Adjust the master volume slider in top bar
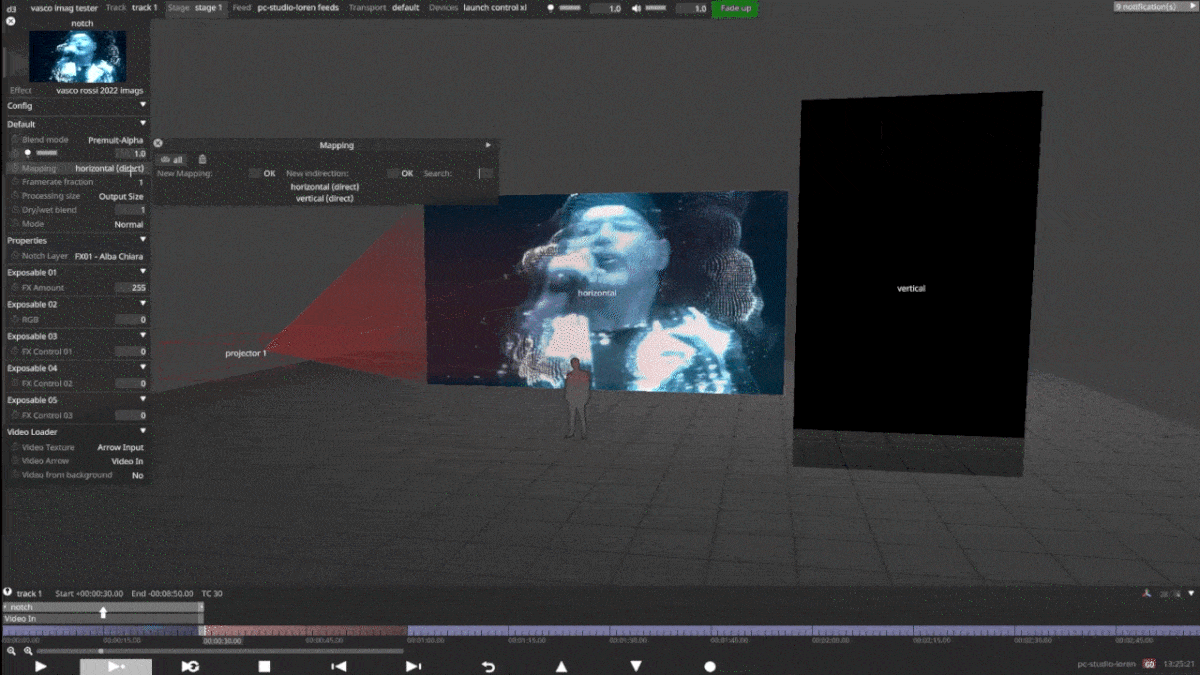This screenshot has height=675, width=1200. point(656,8)
